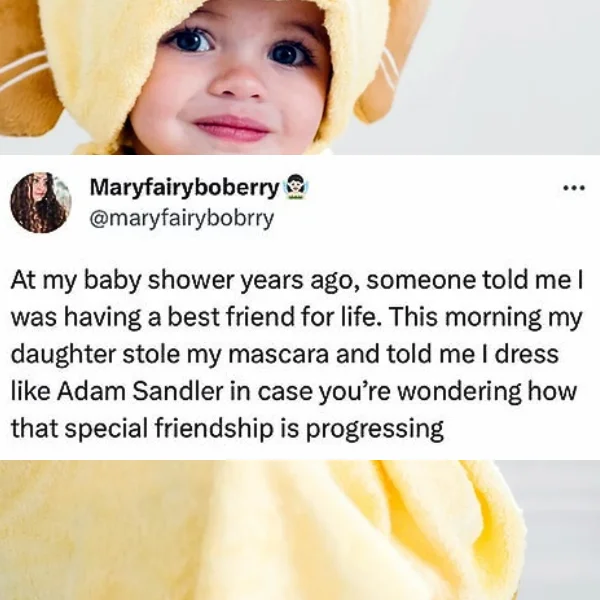
Task: Click the white whisker stripes on left ear
Action: pyautogui.click(x=23, y=70)
